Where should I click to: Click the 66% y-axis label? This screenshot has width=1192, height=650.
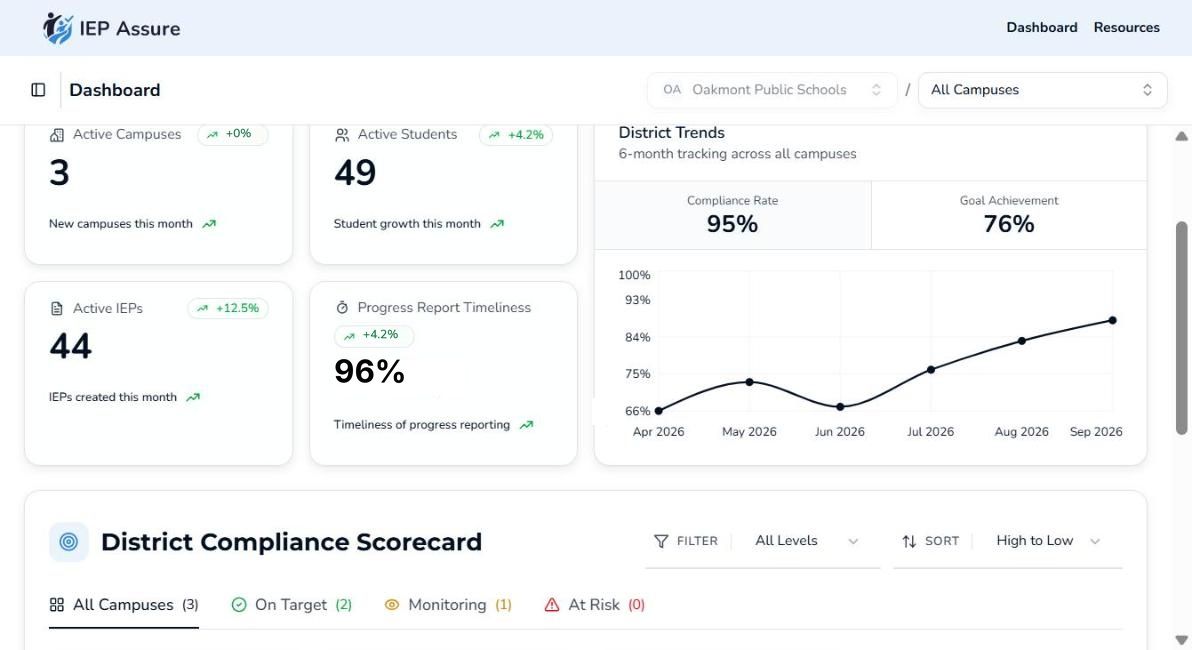[x=638, y=411]
